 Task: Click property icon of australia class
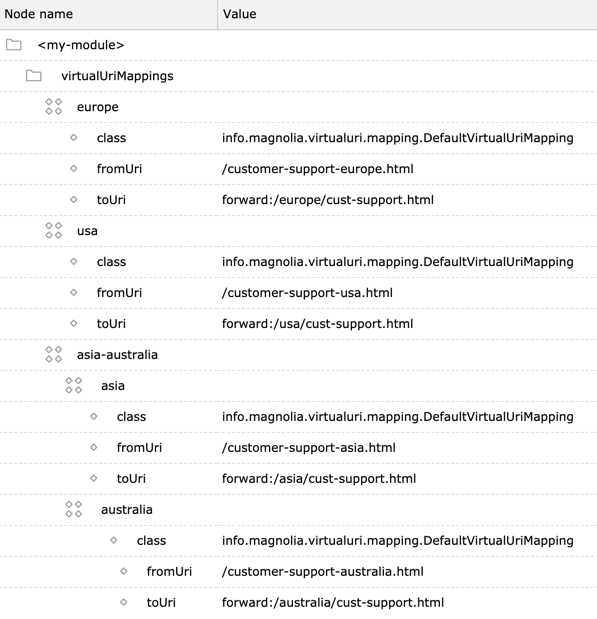tap(114, 540)
